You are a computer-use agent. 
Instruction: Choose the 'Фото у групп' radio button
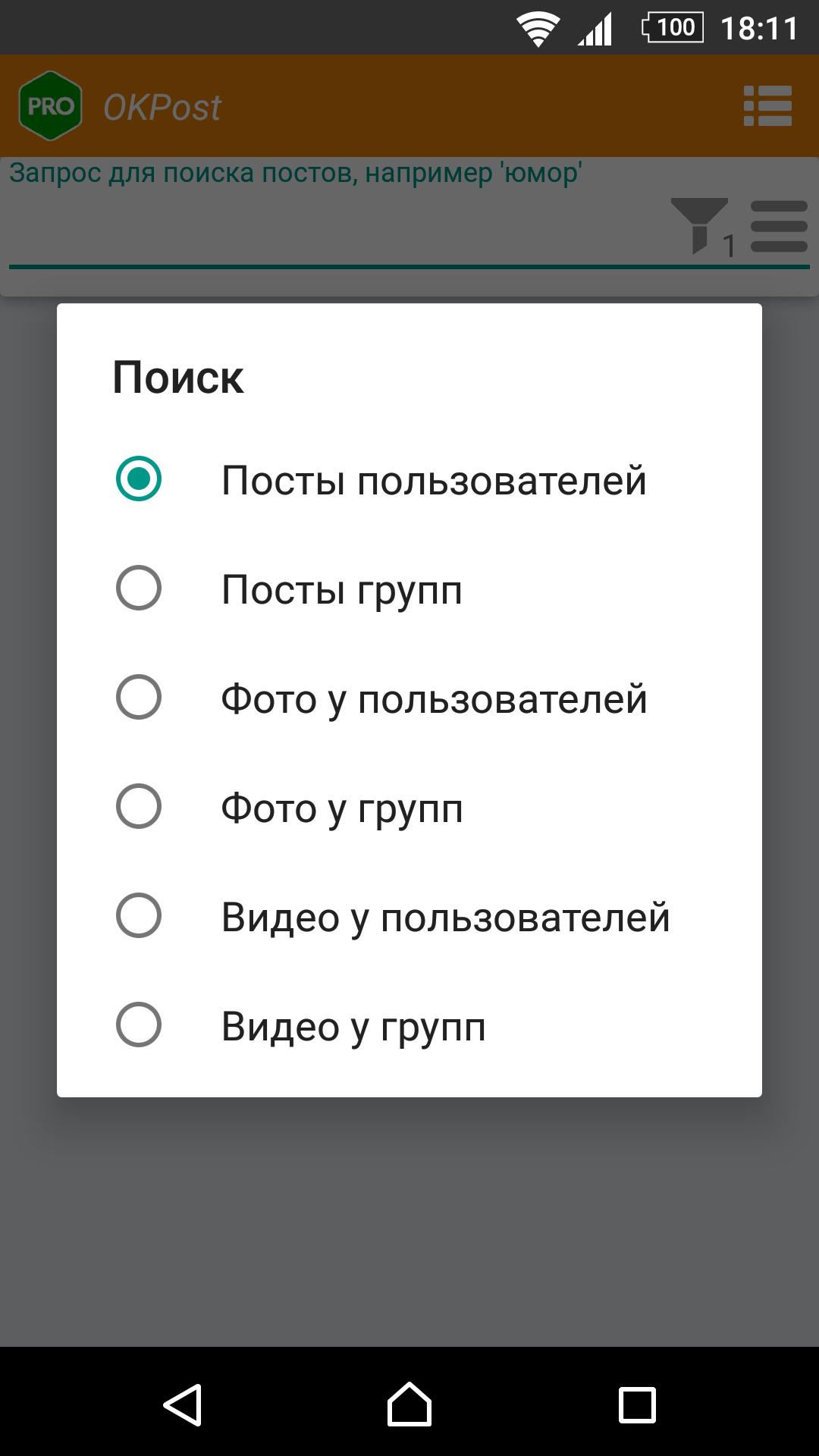coord(139,807)
